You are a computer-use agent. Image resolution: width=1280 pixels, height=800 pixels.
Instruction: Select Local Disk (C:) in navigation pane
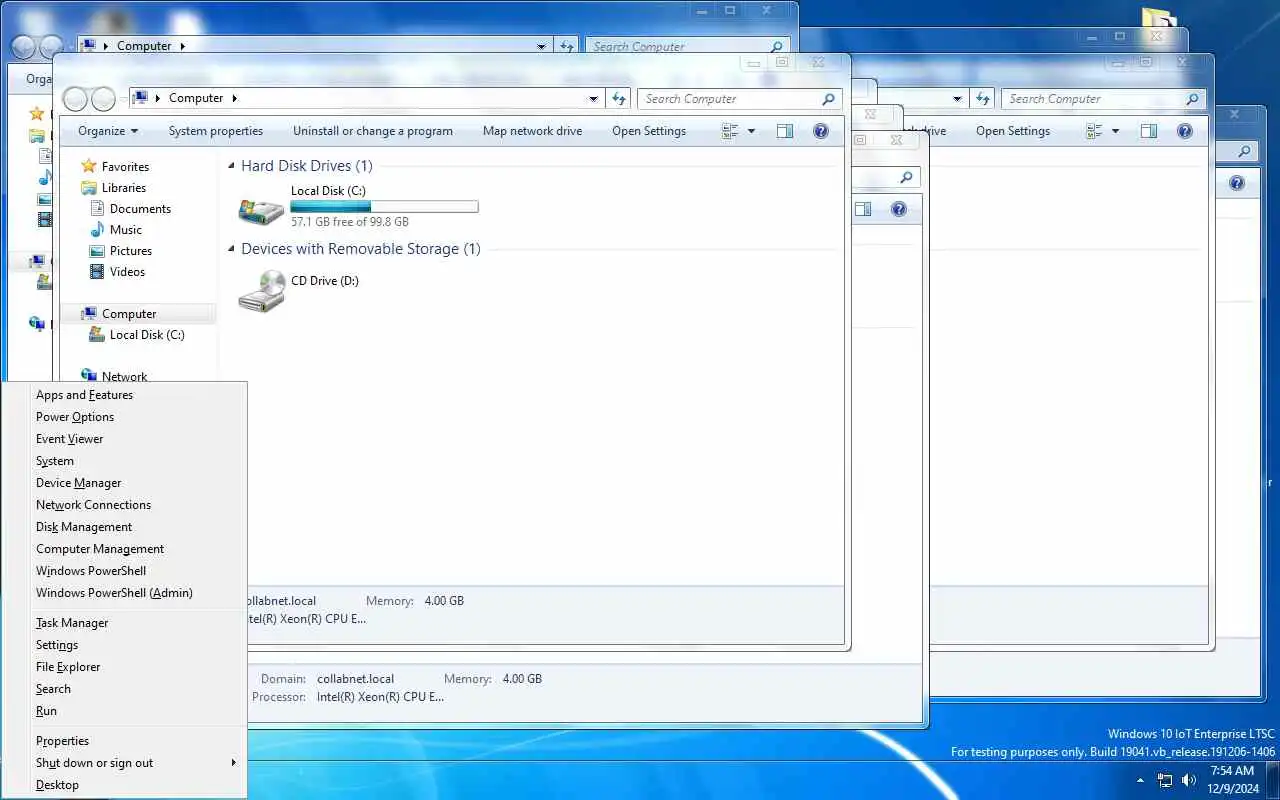point(147,335)
